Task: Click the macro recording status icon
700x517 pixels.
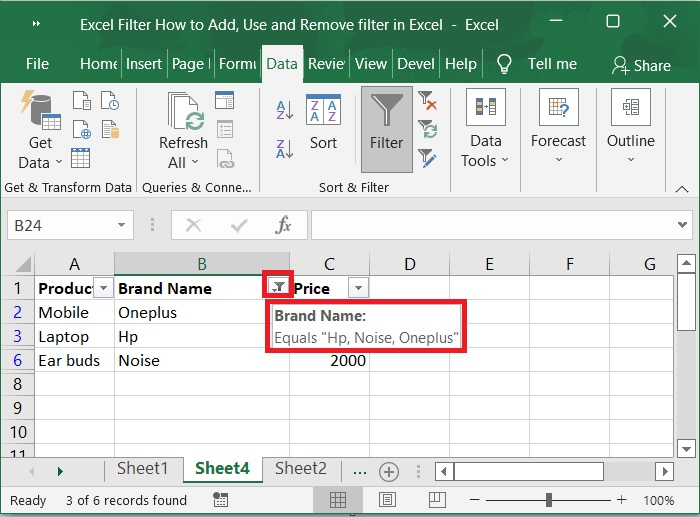Action: (221, 500)
